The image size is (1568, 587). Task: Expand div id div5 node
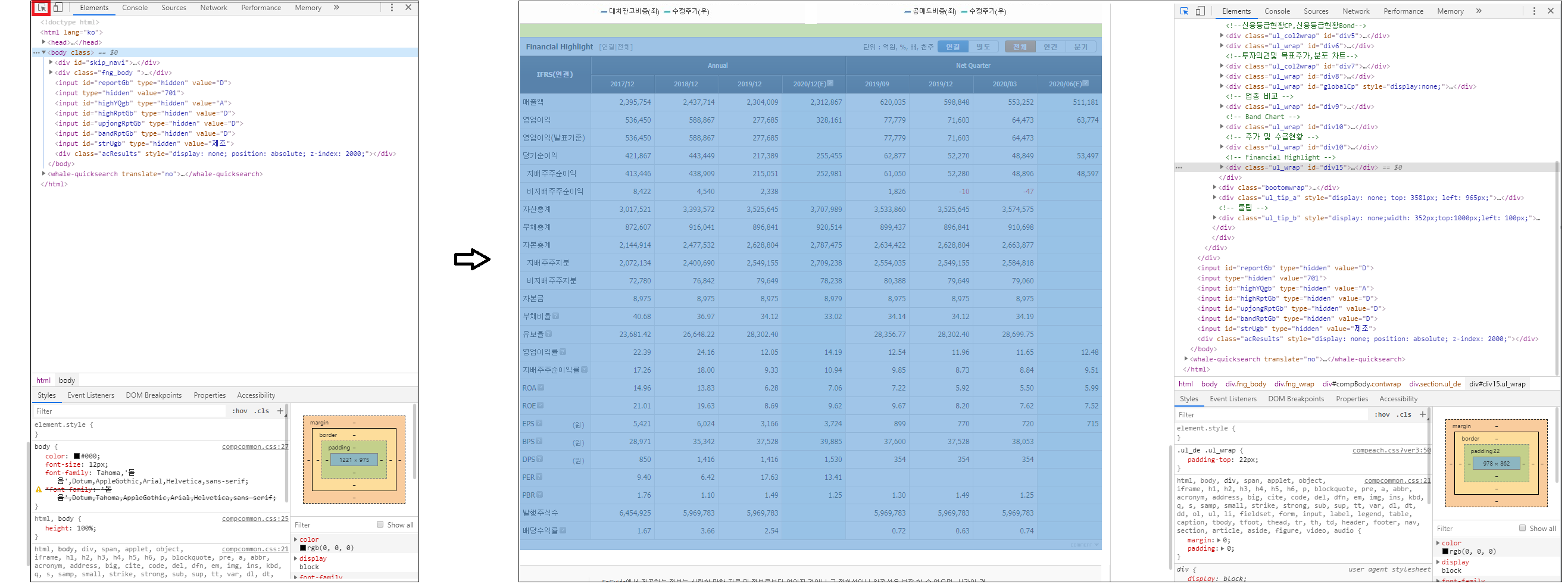coord(1222,35)
